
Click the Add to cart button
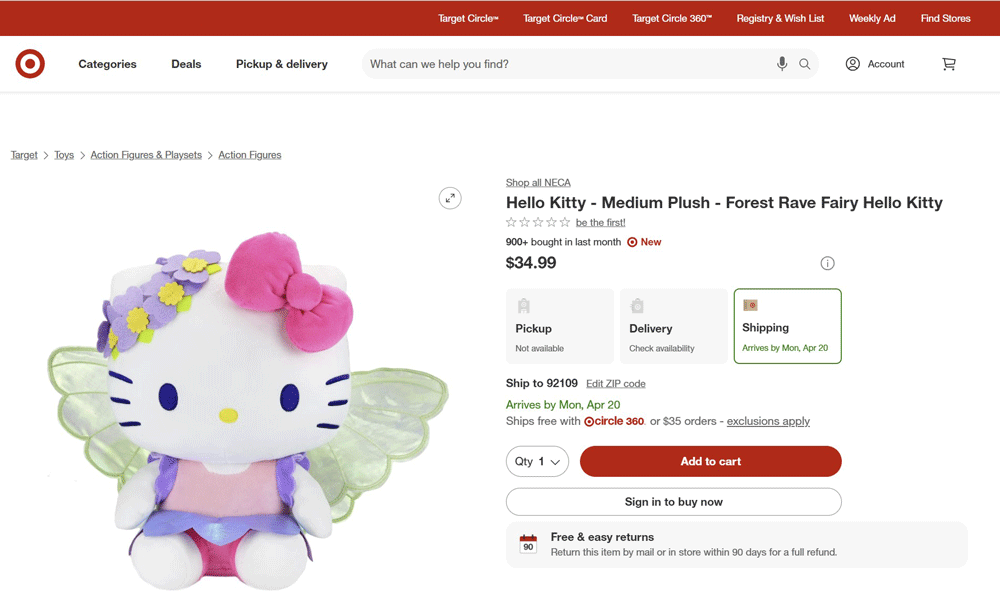[x=710, y=461]
